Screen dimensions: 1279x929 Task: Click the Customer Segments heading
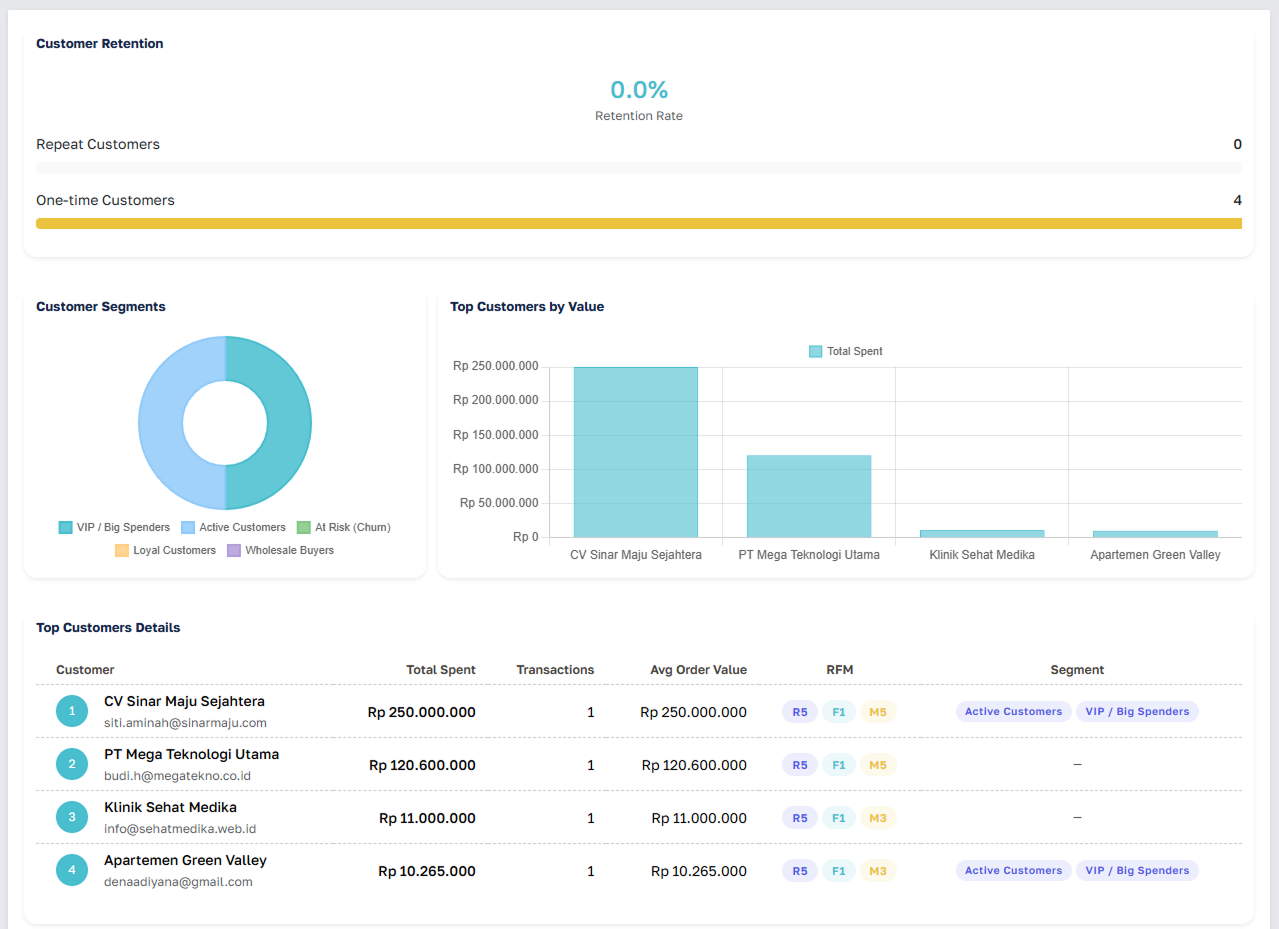pos(101,307)
